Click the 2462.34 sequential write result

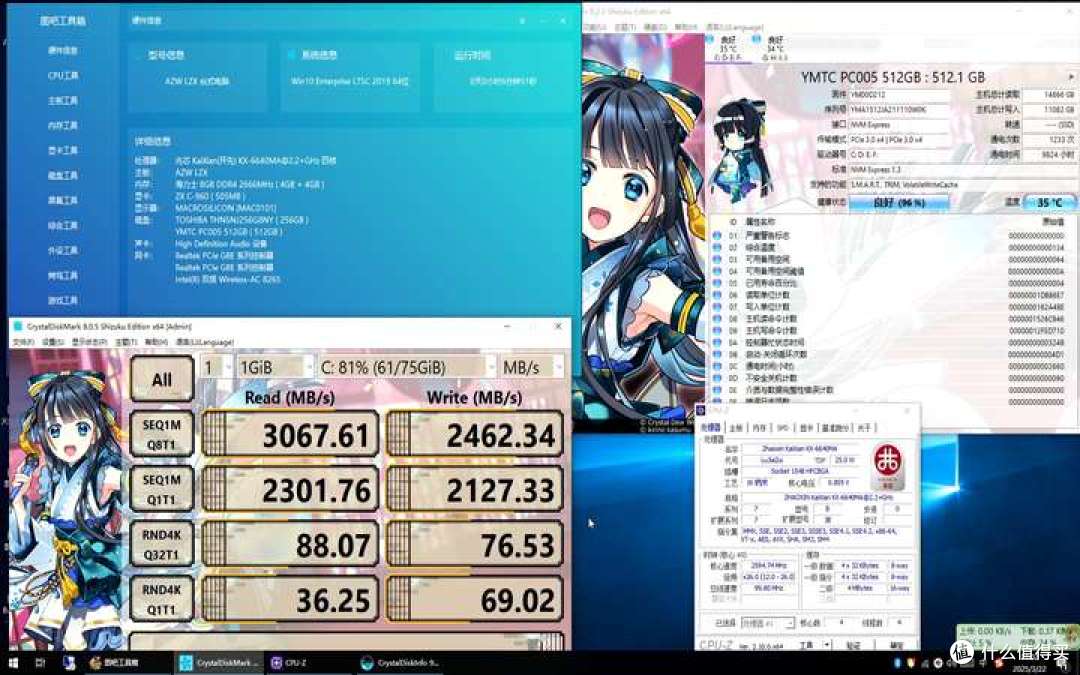click(x=475, y=435)
